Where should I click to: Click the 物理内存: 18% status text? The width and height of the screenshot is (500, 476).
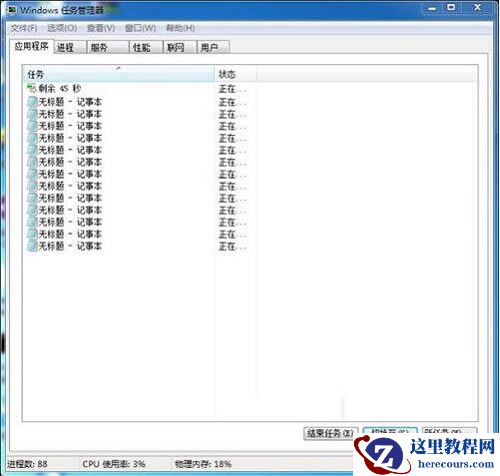203,464
